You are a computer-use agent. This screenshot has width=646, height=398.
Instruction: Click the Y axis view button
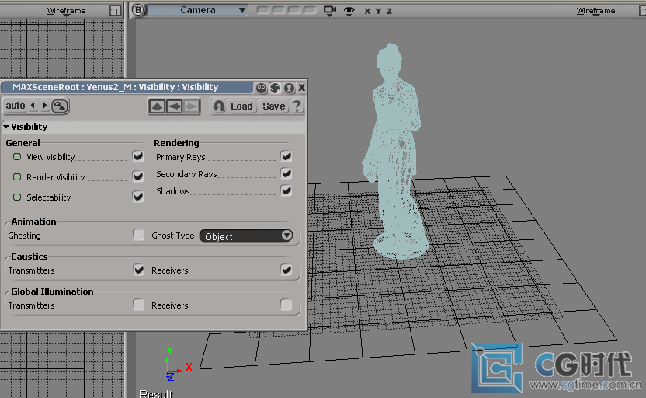[378, 11]
